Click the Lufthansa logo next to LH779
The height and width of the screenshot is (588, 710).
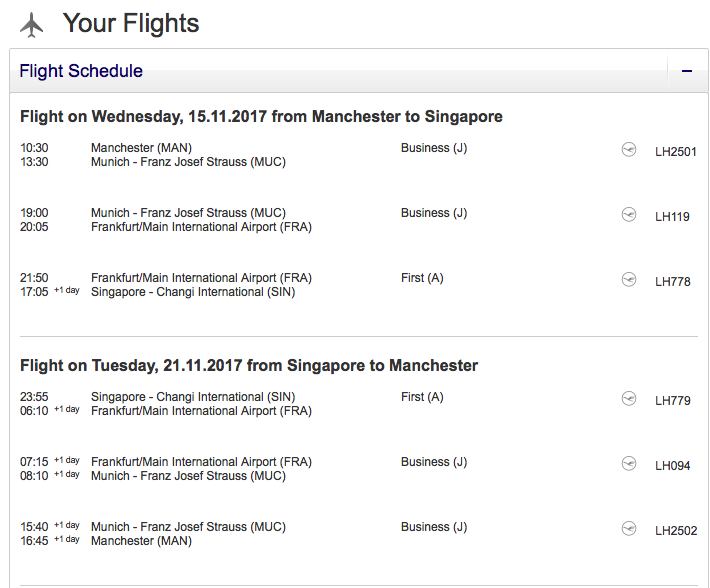[629, 398]
